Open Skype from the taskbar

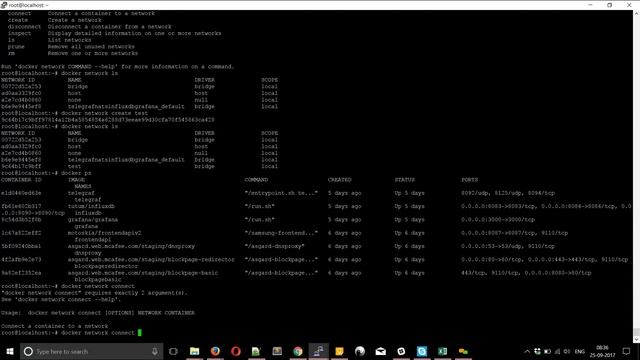[x=422, y=351]
